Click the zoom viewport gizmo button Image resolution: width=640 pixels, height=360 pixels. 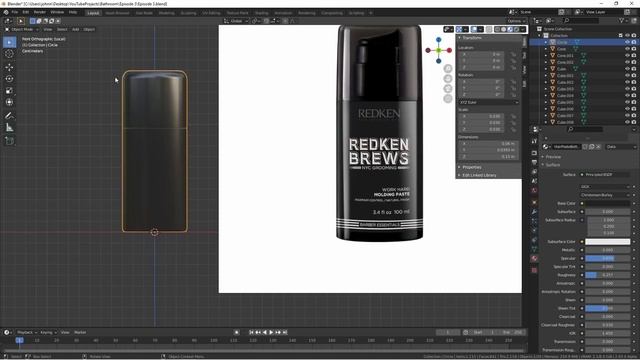click(448, 69)
